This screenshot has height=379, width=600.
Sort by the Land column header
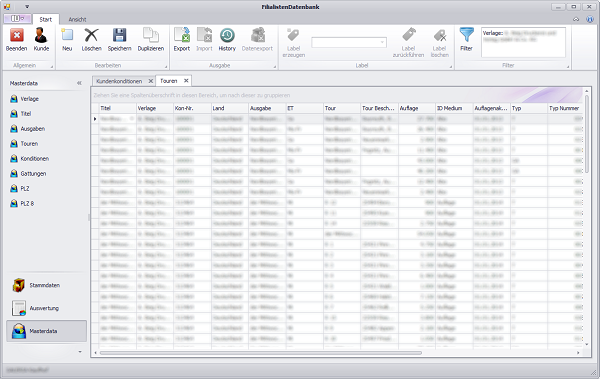click(x=230, y=108)
